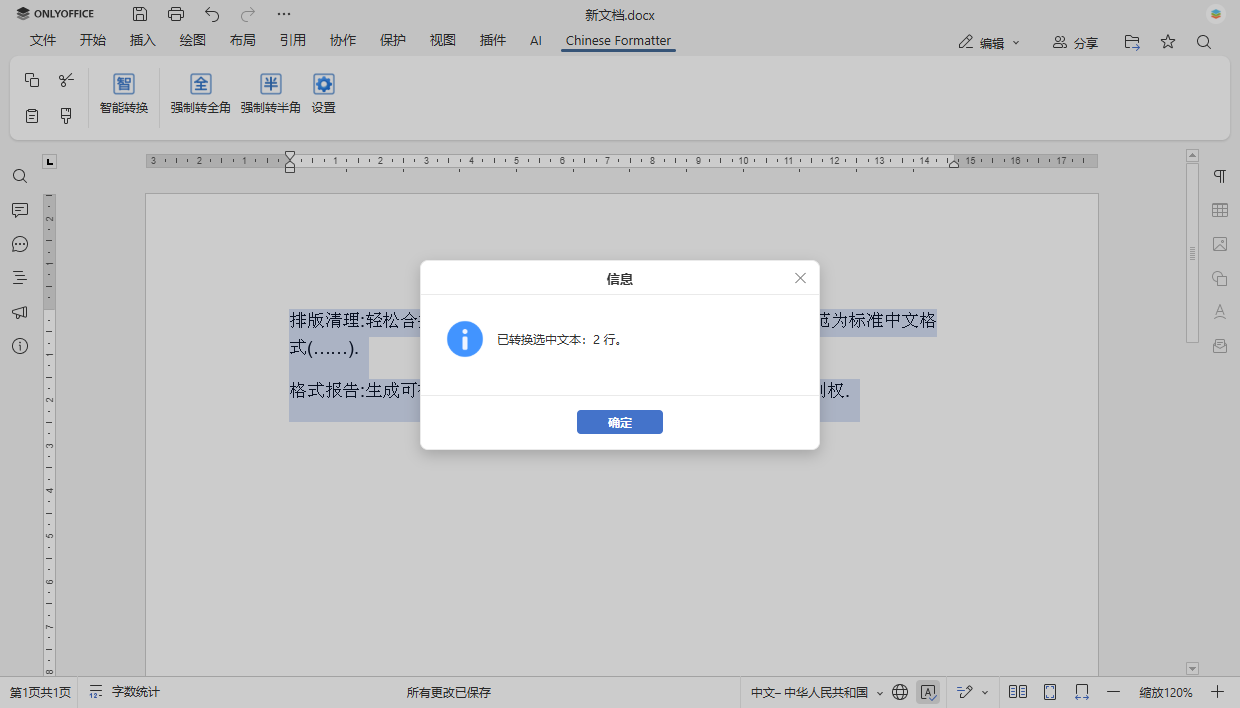Switch to the 开始 tab
The width and height of the screenshot is (1240, 708).
(93, 41)
